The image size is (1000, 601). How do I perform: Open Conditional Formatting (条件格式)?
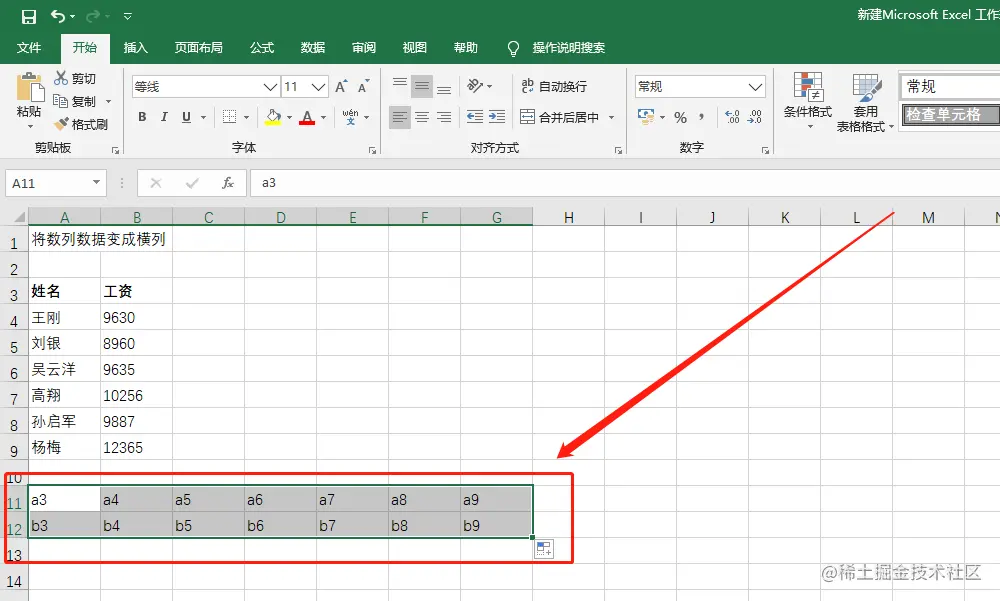(x=807, y=101)
